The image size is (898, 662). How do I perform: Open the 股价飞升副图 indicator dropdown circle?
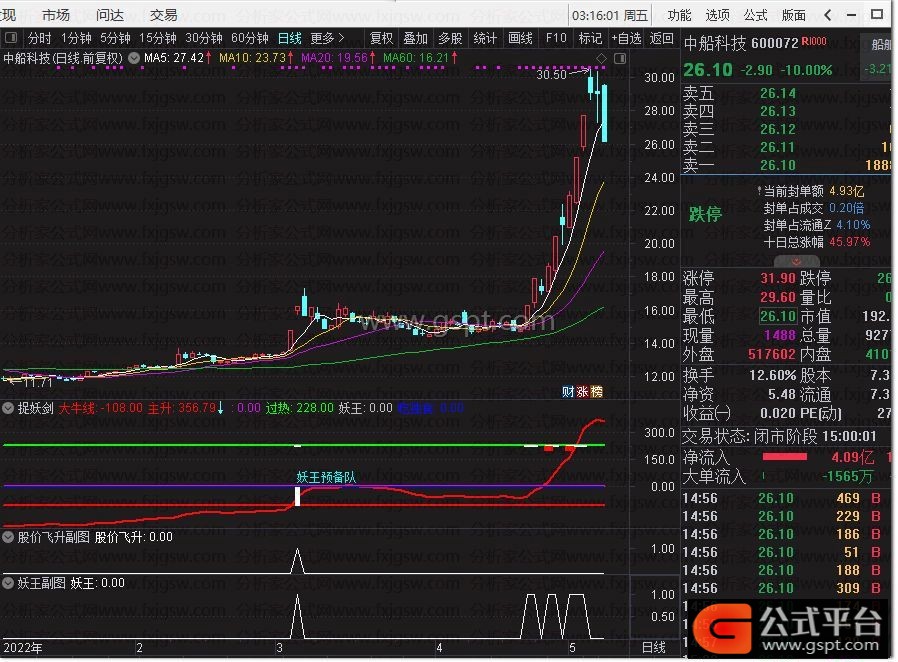(x=8, y=537)
